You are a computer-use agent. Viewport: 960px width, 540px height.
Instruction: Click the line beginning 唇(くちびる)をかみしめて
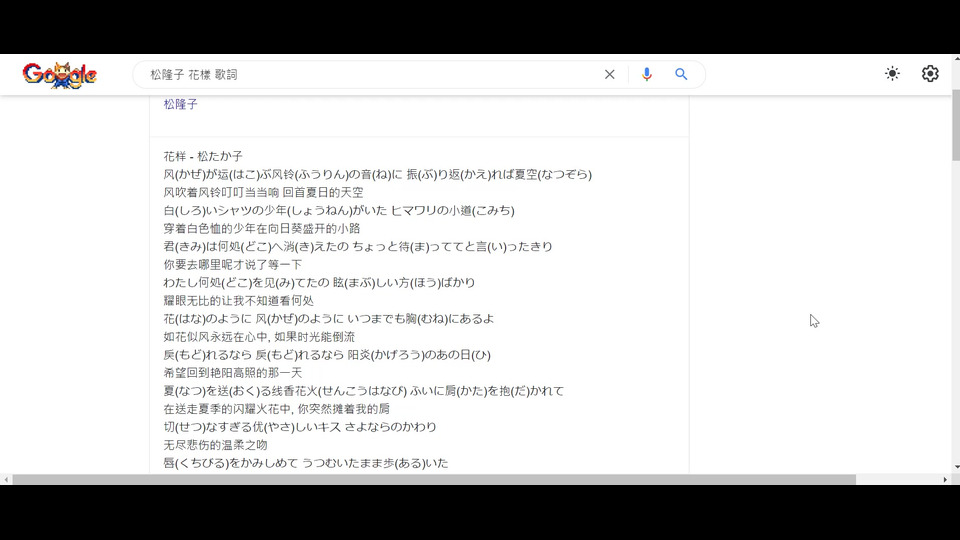(x=306, y=463)
